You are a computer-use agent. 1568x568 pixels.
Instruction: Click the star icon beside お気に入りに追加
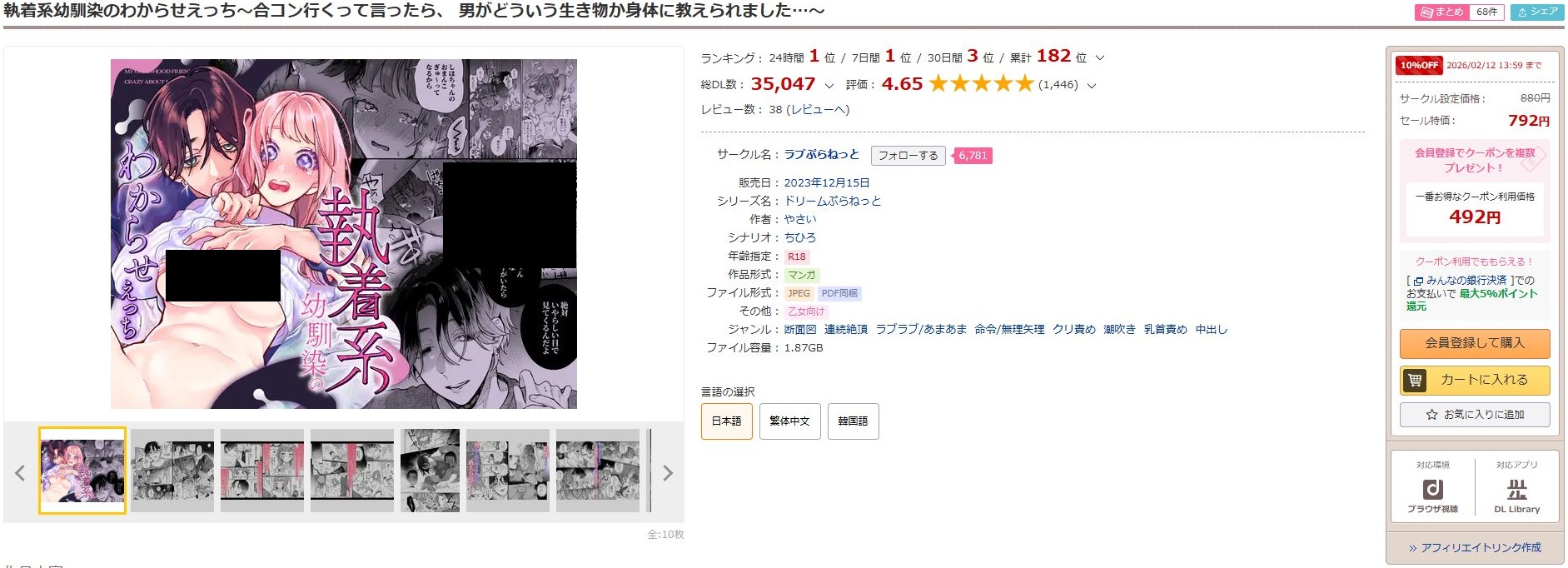1431,414
